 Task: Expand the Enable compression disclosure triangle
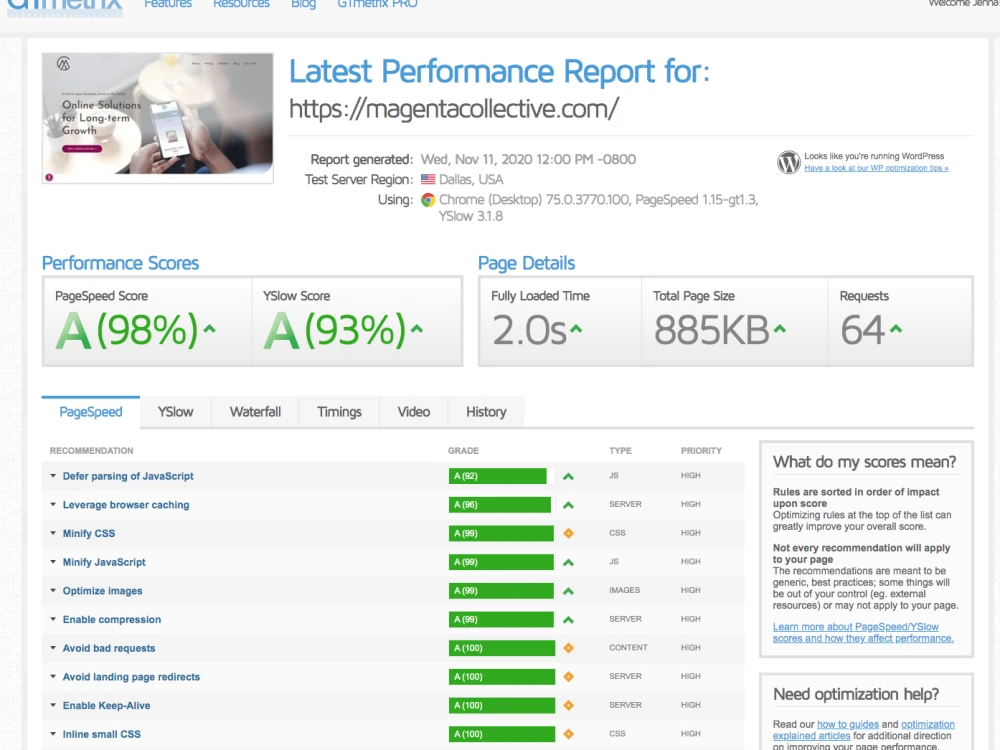coord(53,619)
